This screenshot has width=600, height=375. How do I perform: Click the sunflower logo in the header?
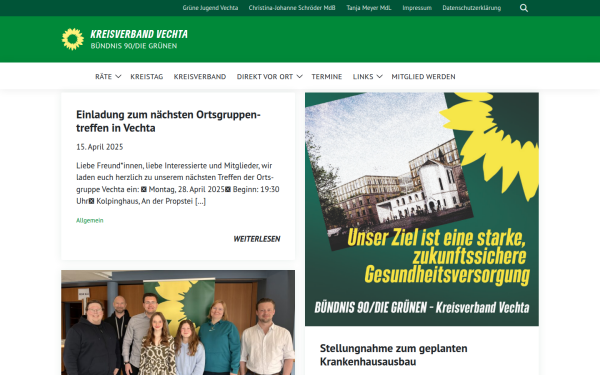pos(73,39)
